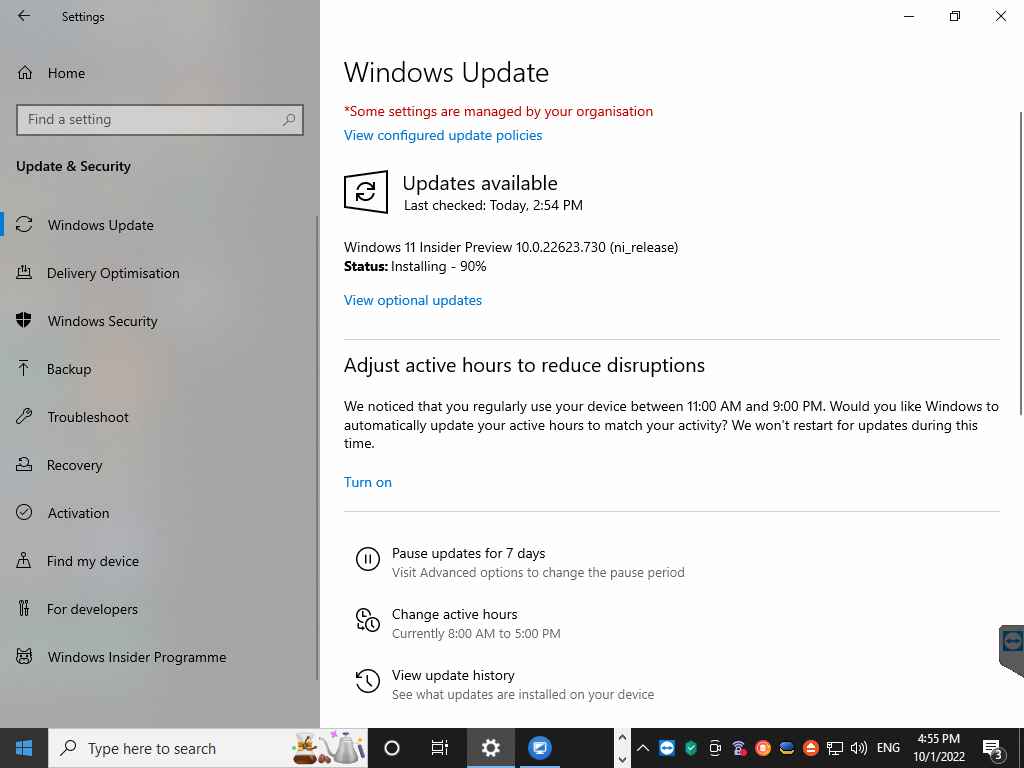This screenshot has width=1024, height=768.
Task: Click the Windows Insider cat-face icon
Action: tap(24, 656)
